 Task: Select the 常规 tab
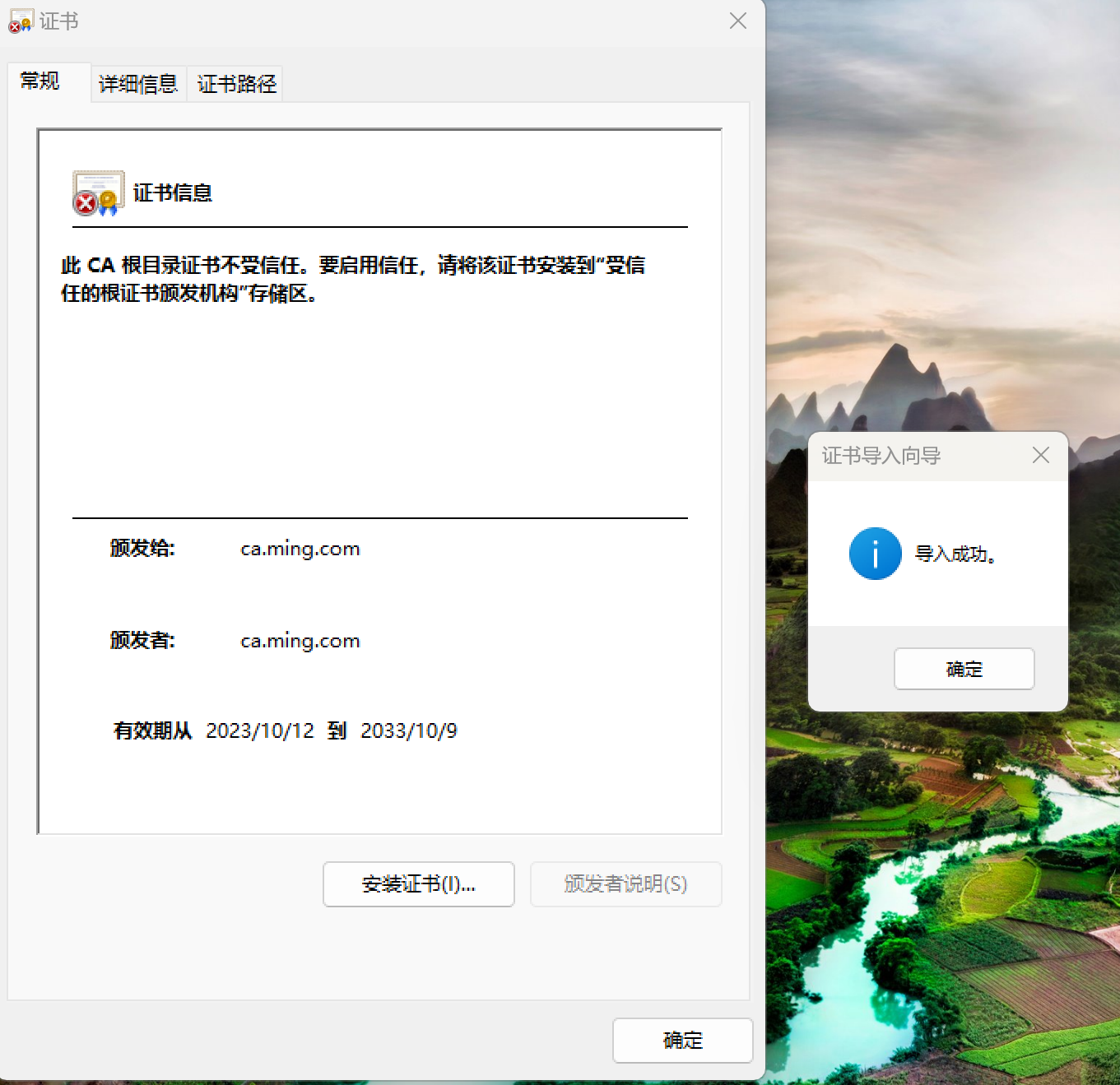pyautogui.click(x=39, y=81)
